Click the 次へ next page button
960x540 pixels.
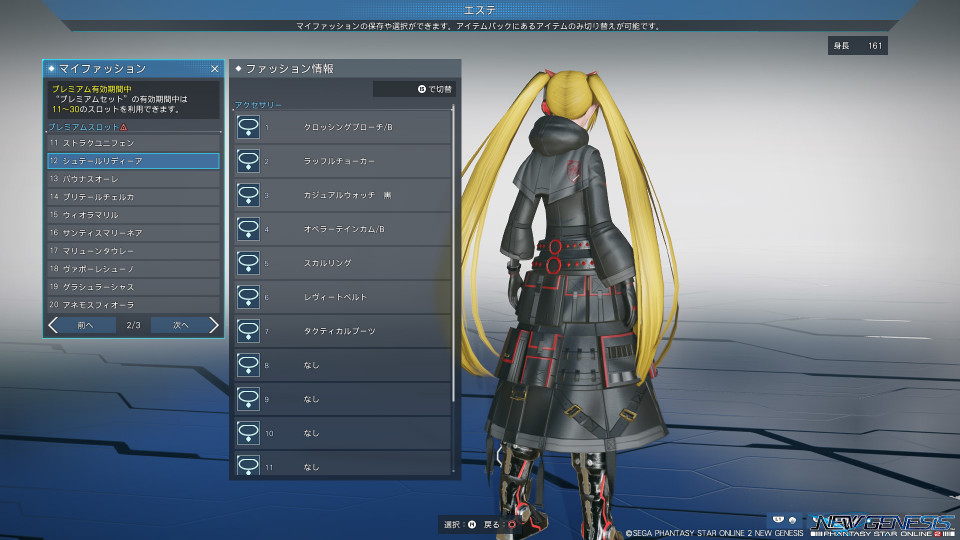click(x=181, y=325)
